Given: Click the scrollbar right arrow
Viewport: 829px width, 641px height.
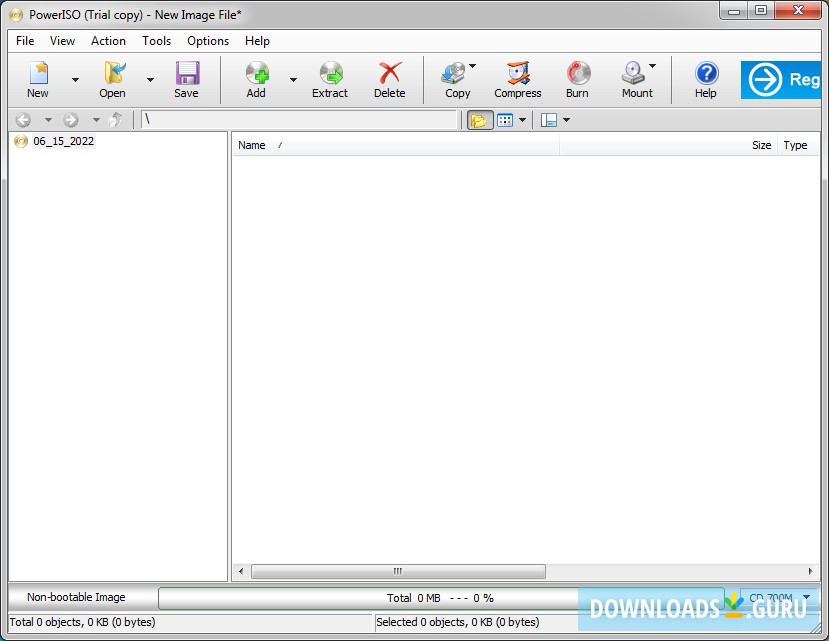Looking at the screenshot, I should (810, 571).
